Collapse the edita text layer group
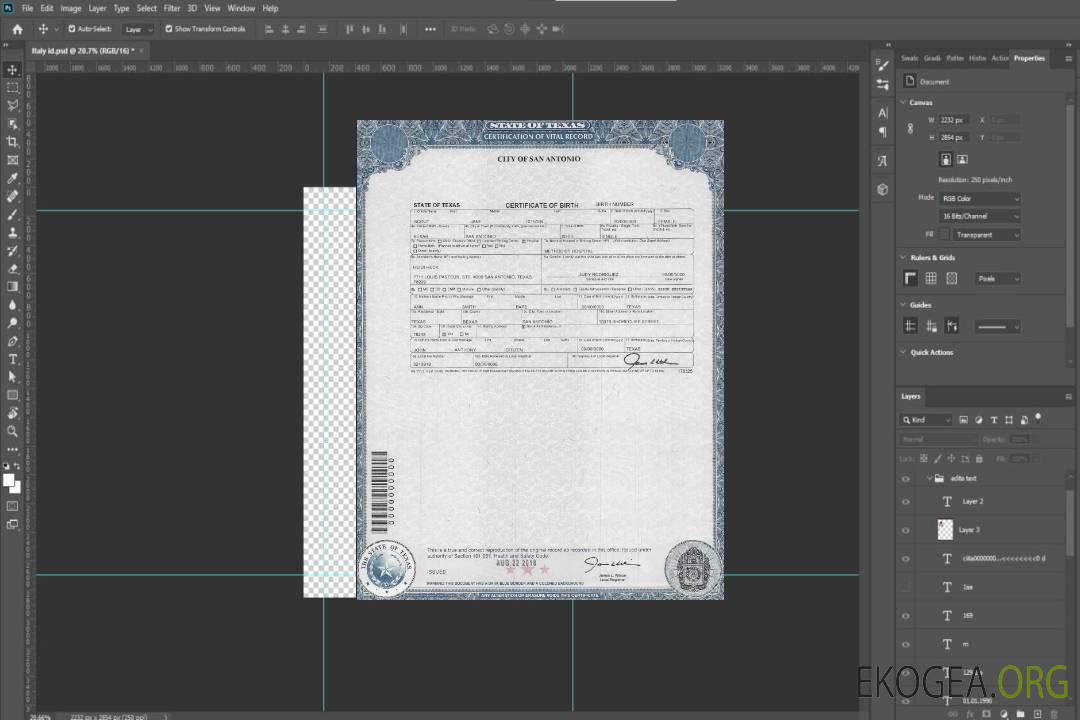 pyautogui.click(x=929, y=478)
